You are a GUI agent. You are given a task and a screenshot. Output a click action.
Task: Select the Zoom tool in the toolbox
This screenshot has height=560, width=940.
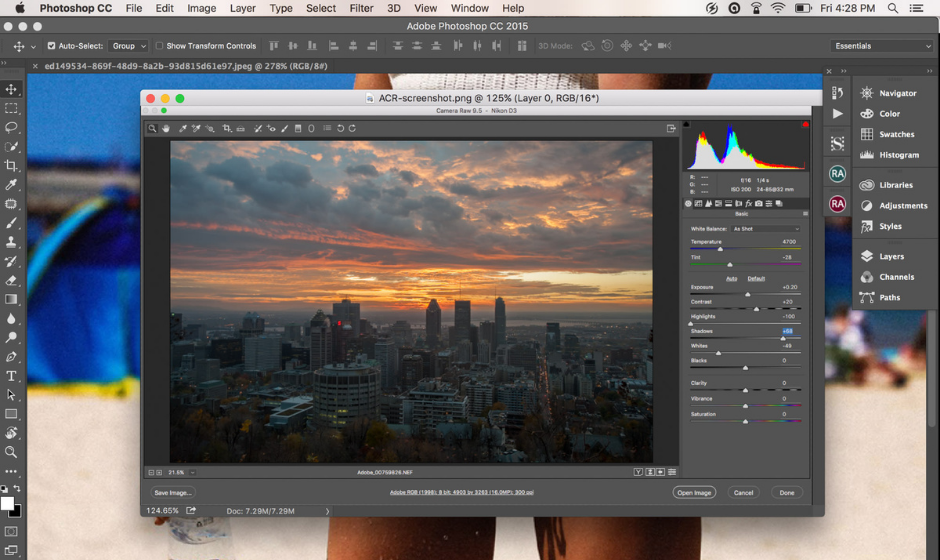tap(11, 452)
